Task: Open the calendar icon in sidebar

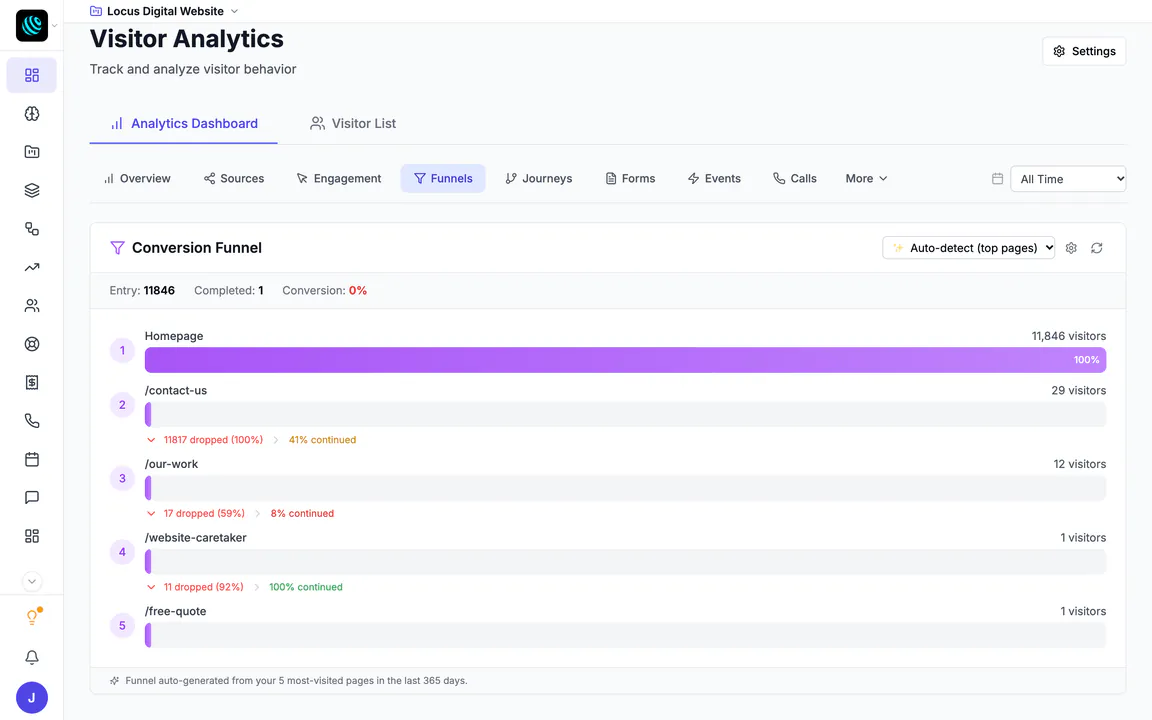Action: pyautogui.click(x=32, y=459)
